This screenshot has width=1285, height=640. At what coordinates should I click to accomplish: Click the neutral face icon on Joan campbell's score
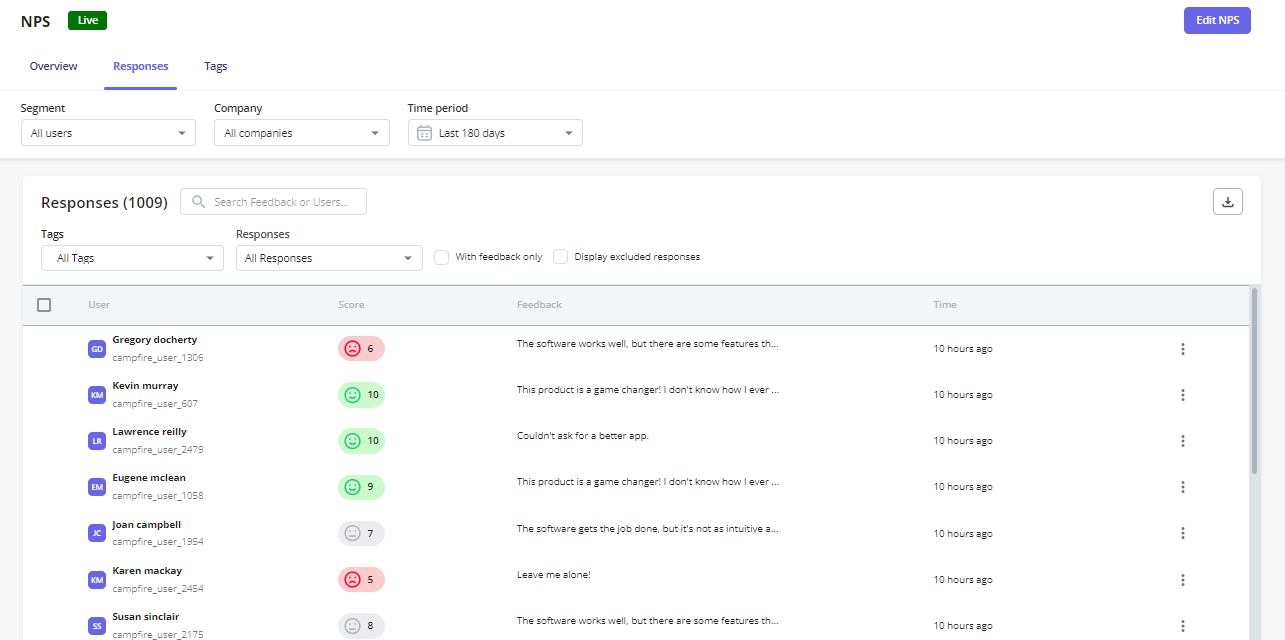[x=352, y=533]
